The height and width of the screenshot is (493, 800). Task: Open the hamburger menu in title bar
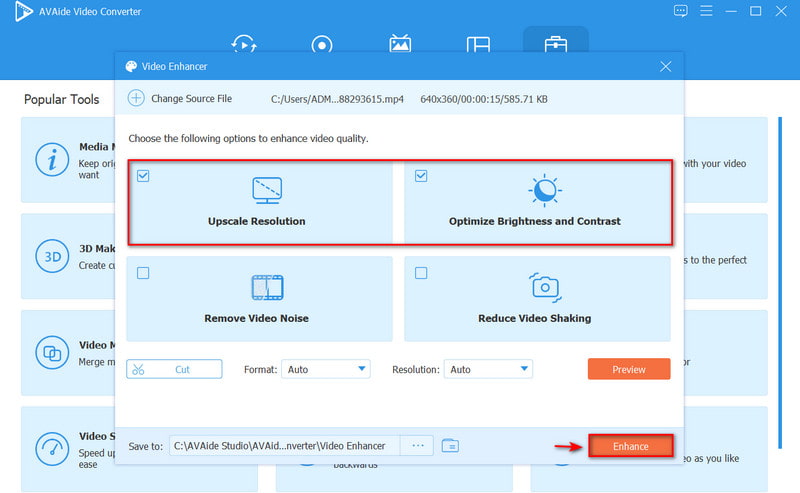coord(706,11)
